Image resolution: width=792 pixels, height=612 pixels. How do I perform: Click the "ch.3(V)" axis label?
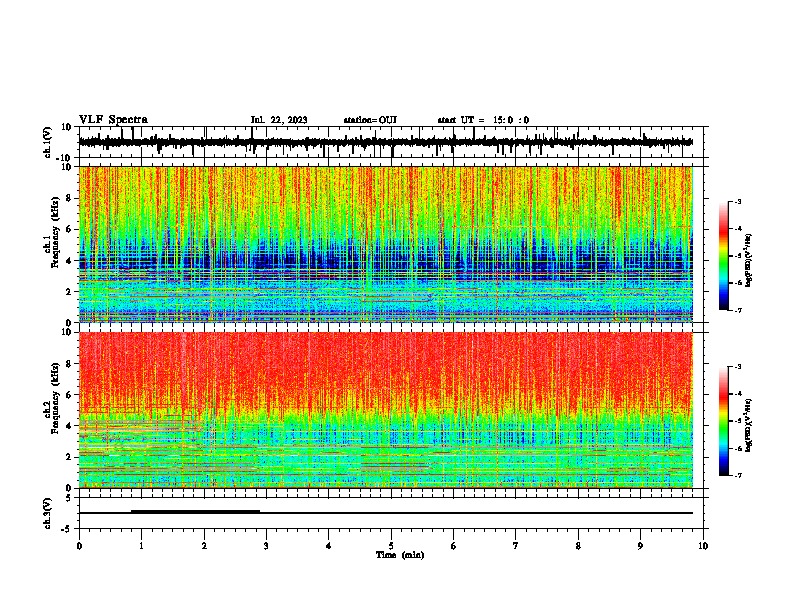point(48,513)
